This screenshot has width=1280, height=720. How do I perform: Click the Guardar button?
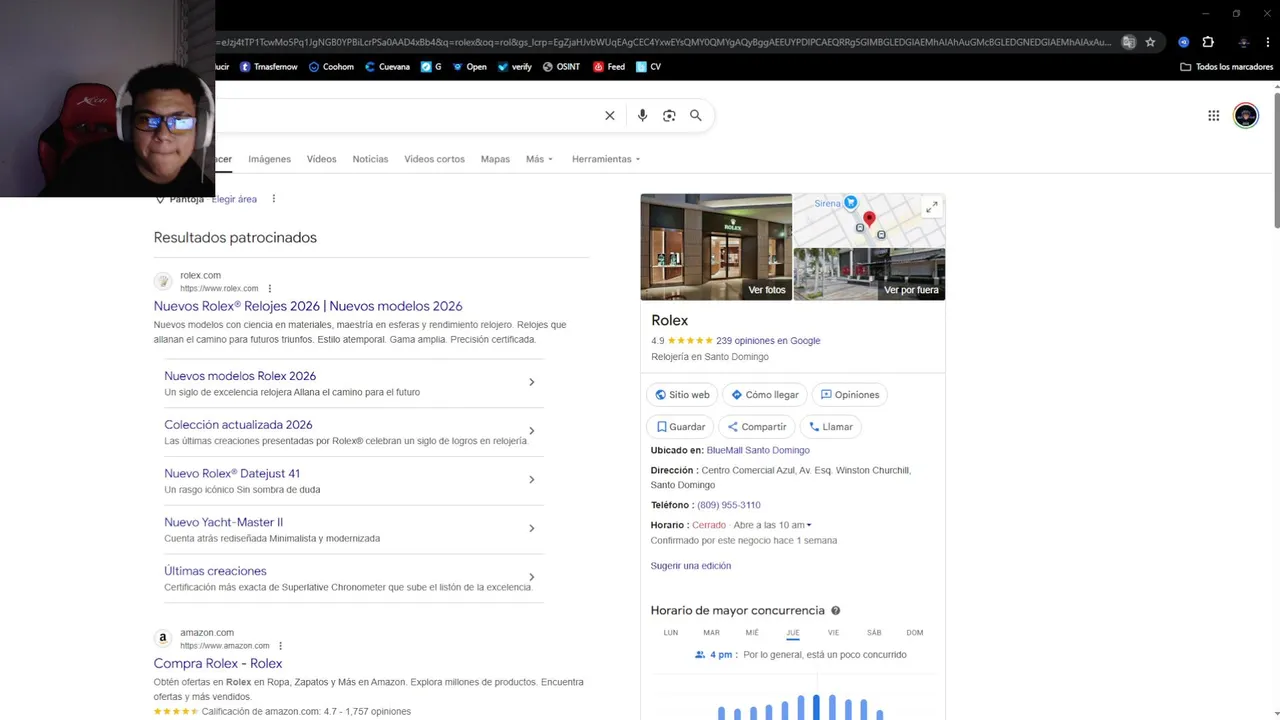680,427
